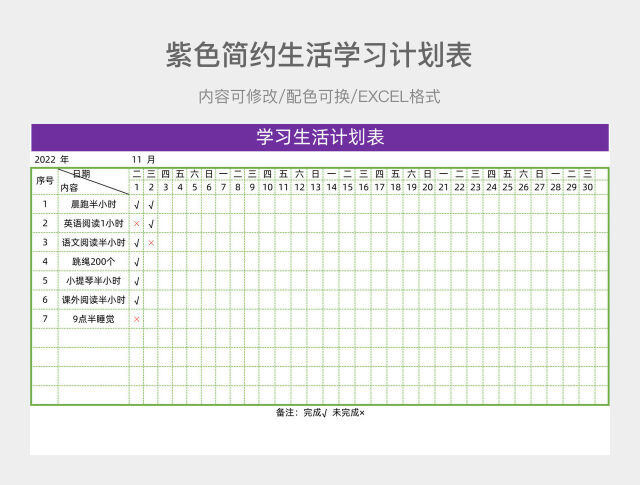This screenshot has width=640, height=485.
Task: Click the 日期 label in diagonal header
Action: click(81, 174)
